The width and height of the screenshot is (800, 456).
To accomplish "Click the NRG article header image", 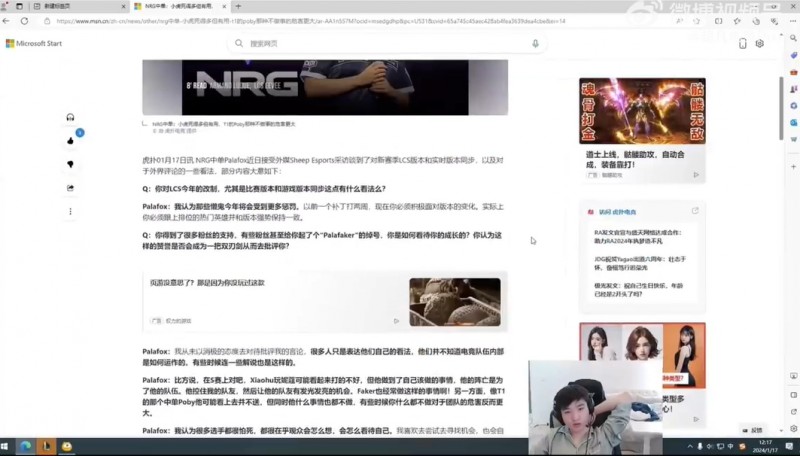I will 325,87.
